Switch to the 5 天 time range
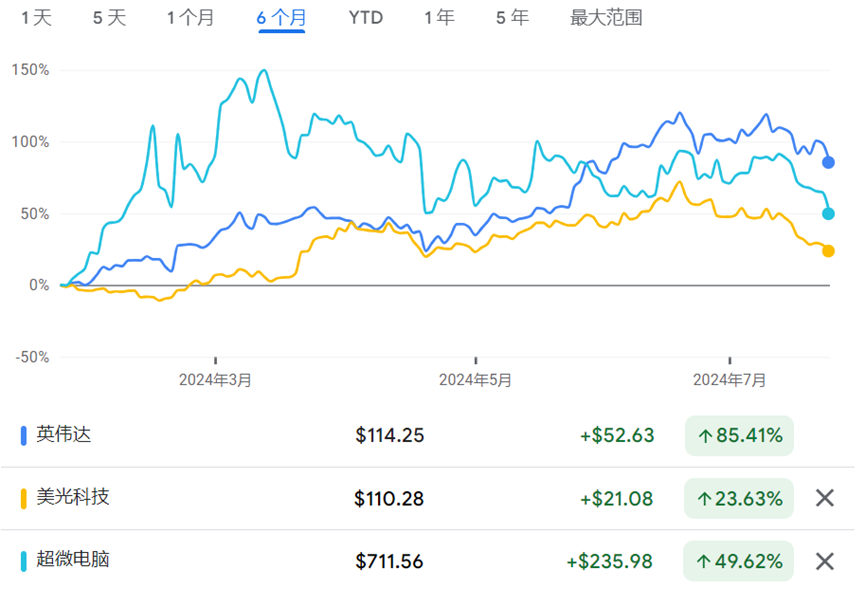Viewport: 865px width, 589px height. pos(109,18)
